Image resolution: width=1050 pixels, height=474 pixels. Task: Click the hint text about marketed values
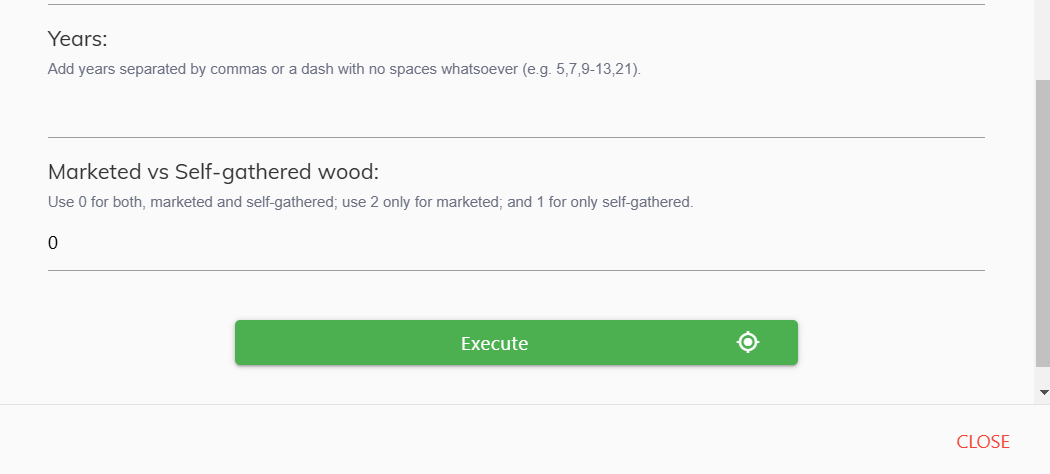pos(370,202)
